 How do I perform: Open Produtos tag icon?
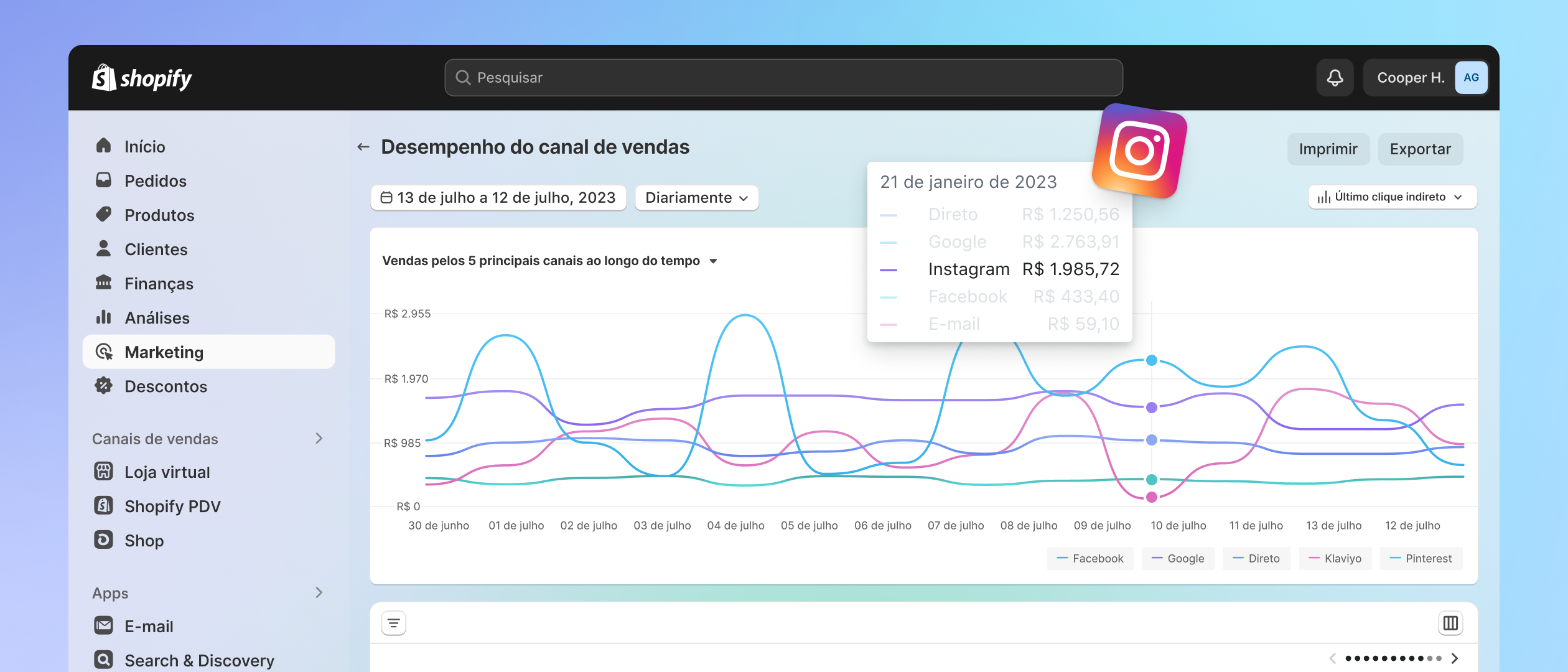[104, 214]
